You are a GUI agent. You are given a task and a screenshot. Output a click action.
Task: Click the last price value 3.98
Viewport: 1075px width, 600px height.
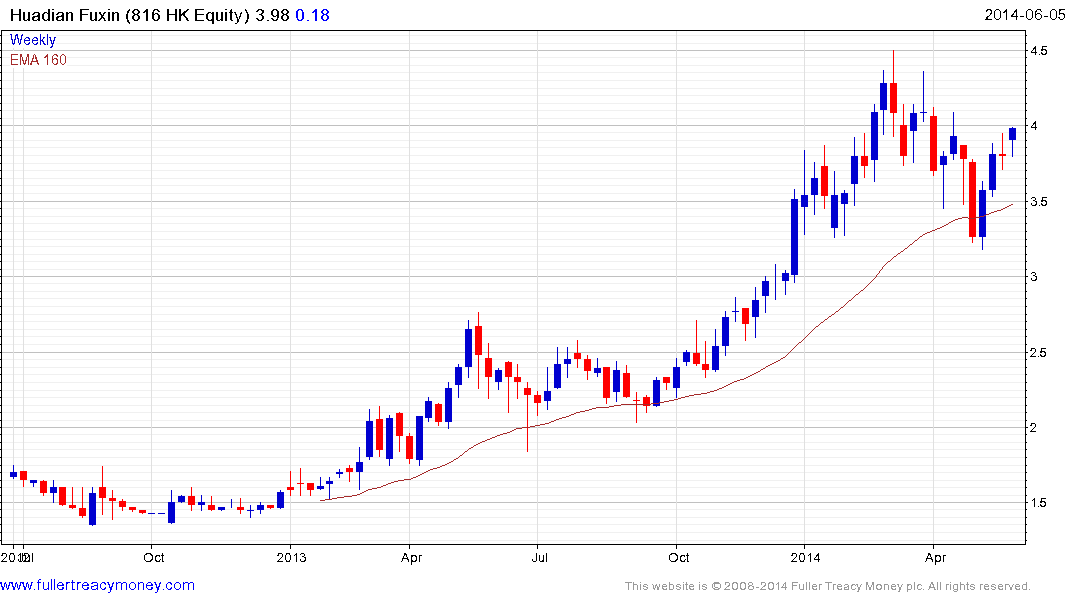(x=272, y=15)
